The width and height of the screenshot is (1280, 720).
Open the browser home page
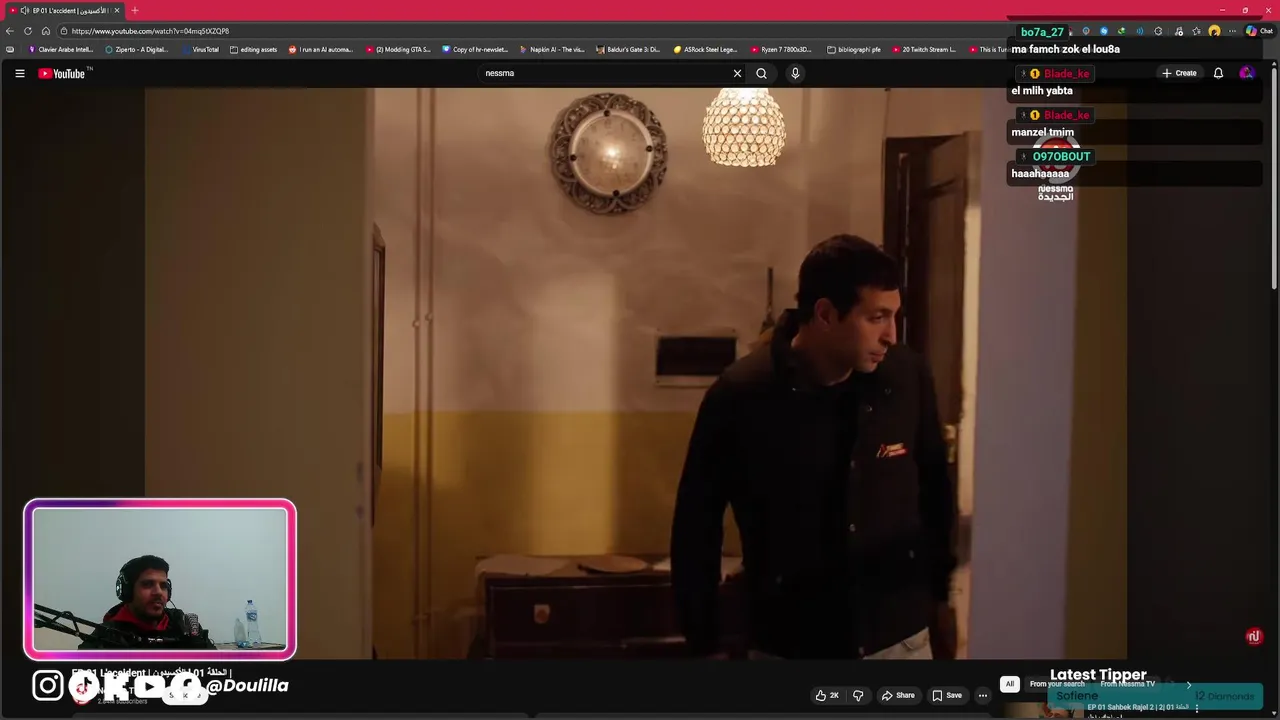click(46, 31)
